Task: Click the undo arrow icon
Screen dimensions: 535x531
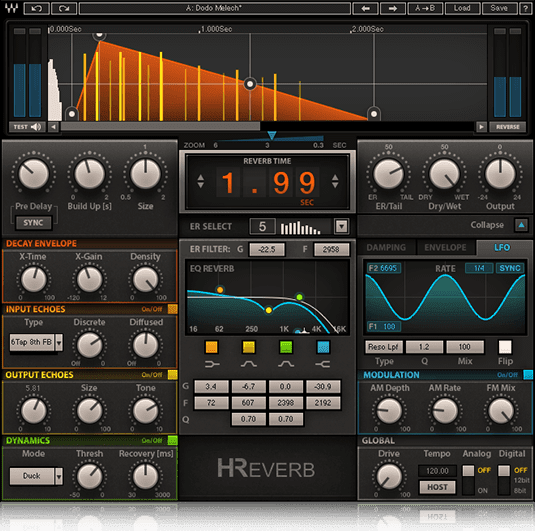Action: coord(37,8)
